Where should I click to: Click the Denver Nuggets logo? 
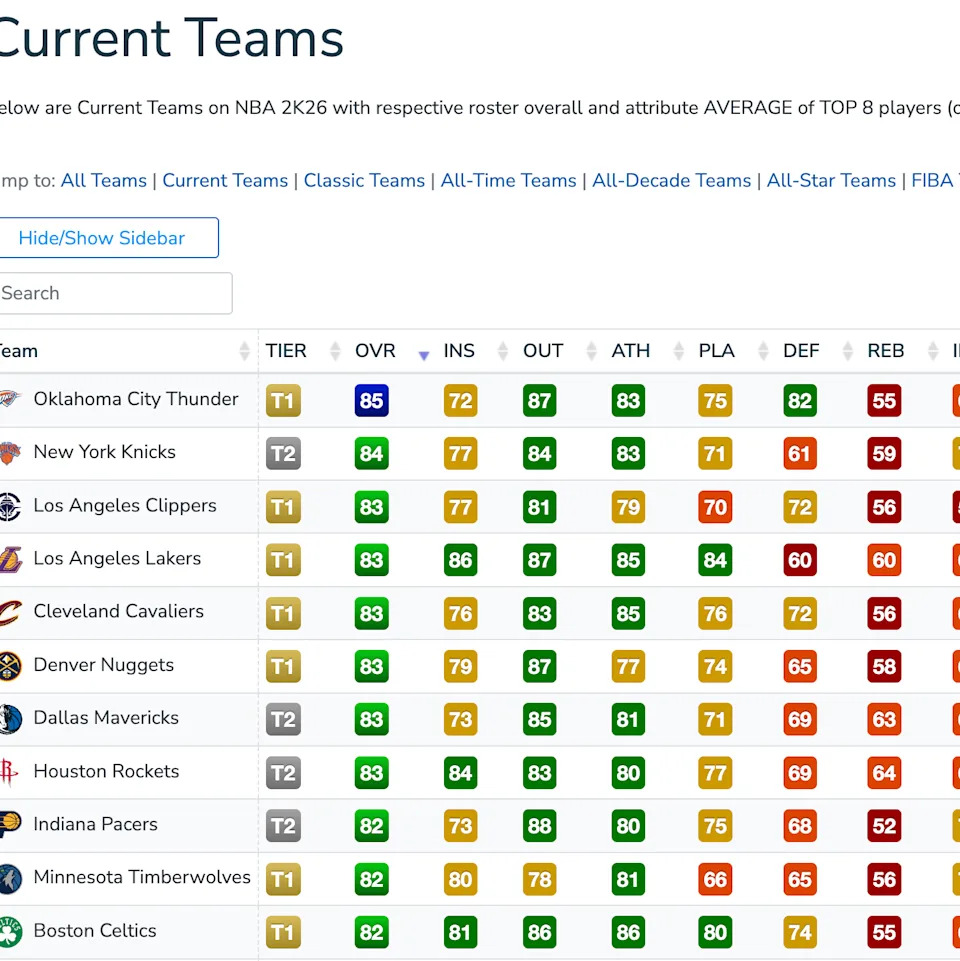tap(10, 665)
